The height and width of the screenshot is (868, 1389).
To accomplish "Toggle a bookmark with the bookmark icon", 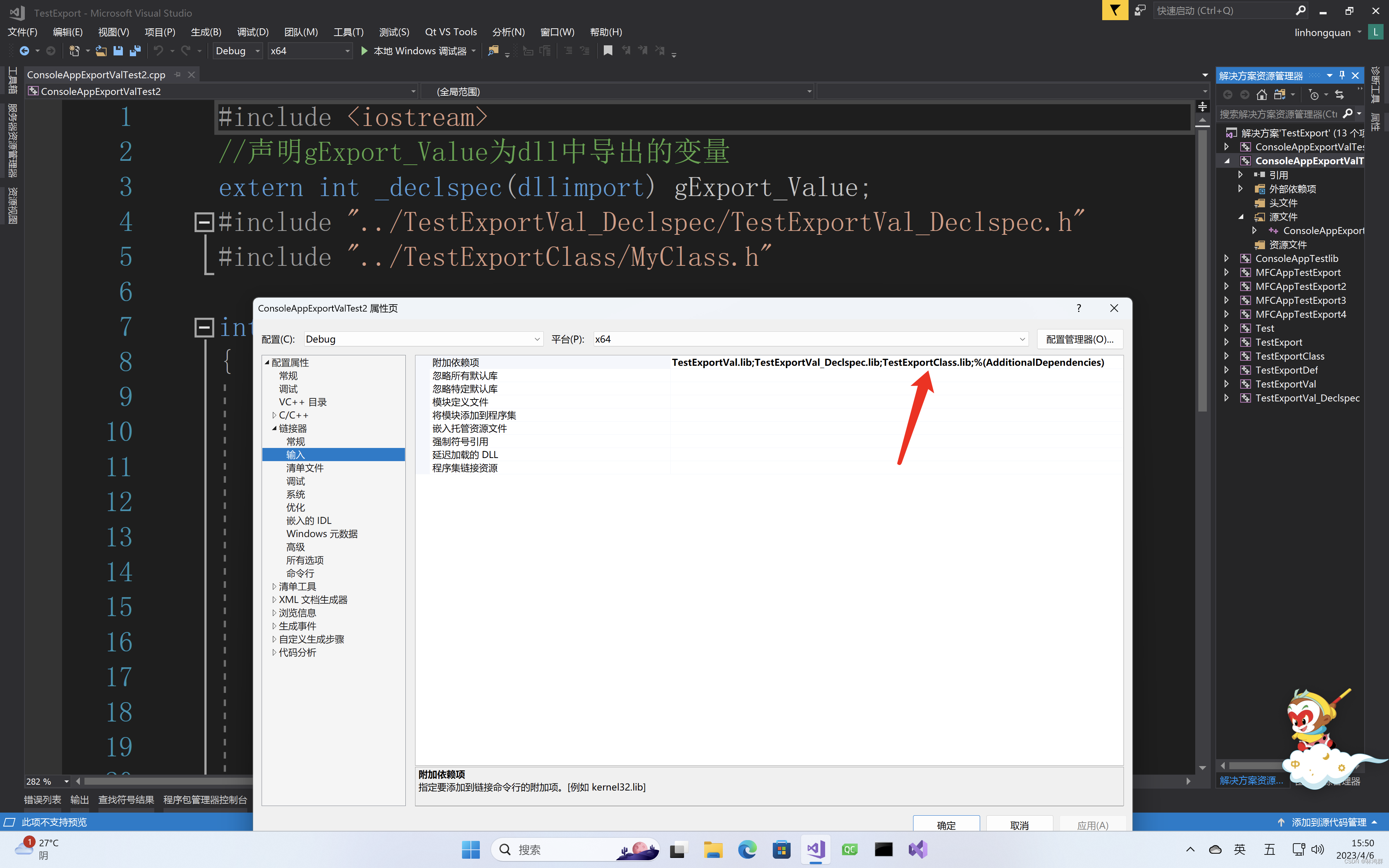I will tap(608, 51).
